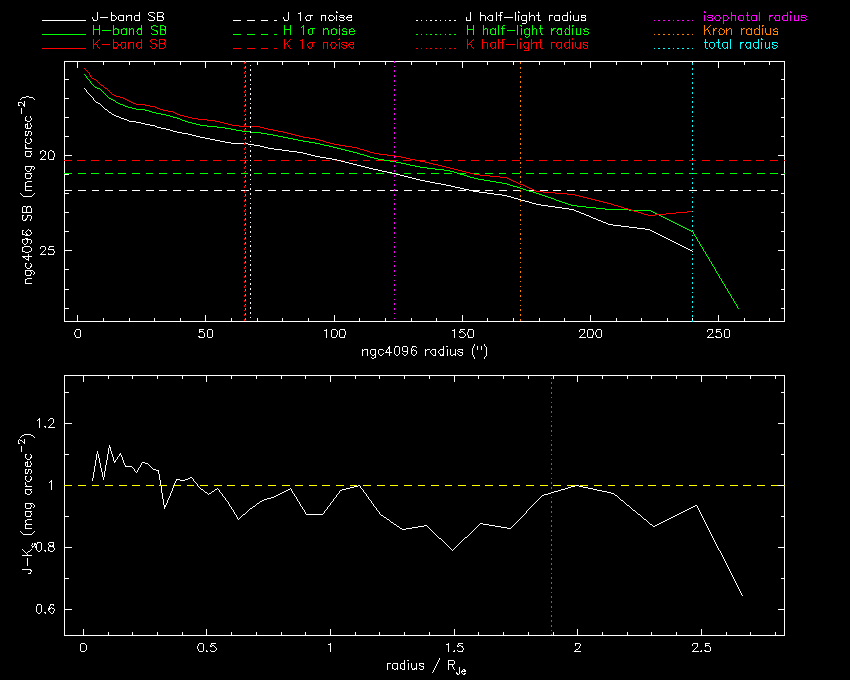Select the H half-light radius legend entry
Viewport: 850px width, 680px height.
click(x=527, y=31)
